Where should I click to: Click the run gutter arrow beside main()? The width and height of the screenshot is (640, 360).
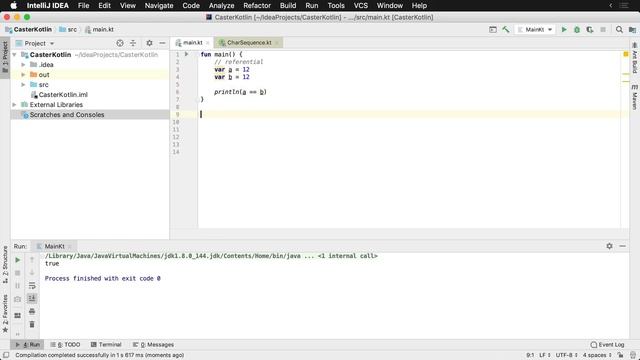[187, 54]
